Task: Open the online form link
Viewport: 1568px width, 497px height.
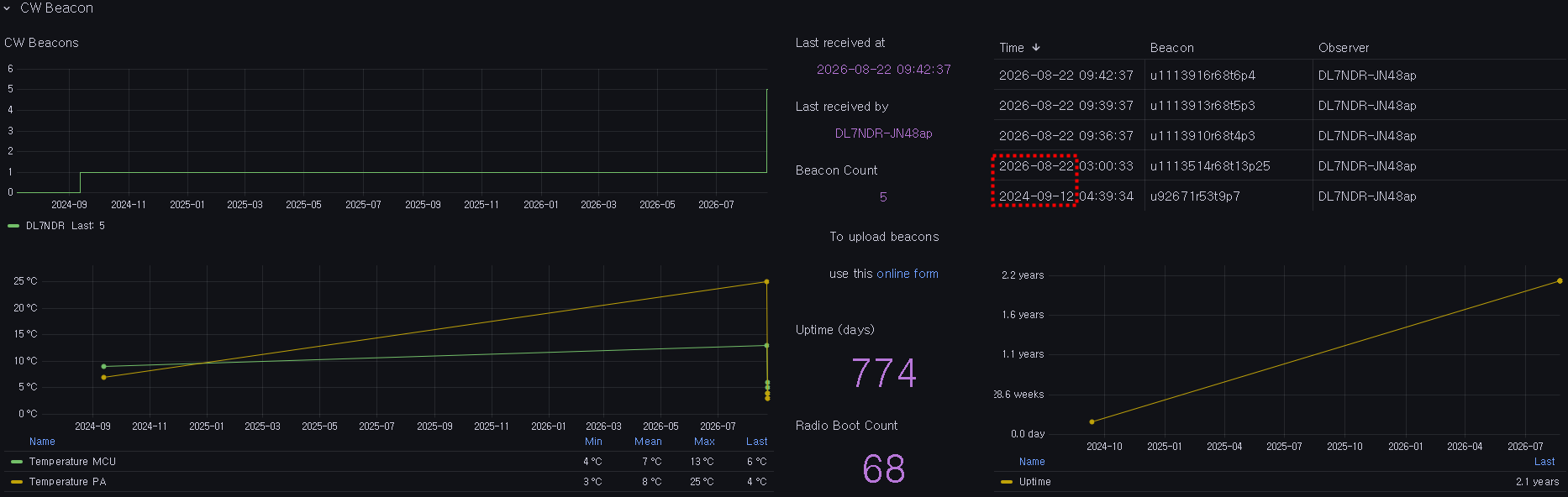Action: (x=908, y=274)
